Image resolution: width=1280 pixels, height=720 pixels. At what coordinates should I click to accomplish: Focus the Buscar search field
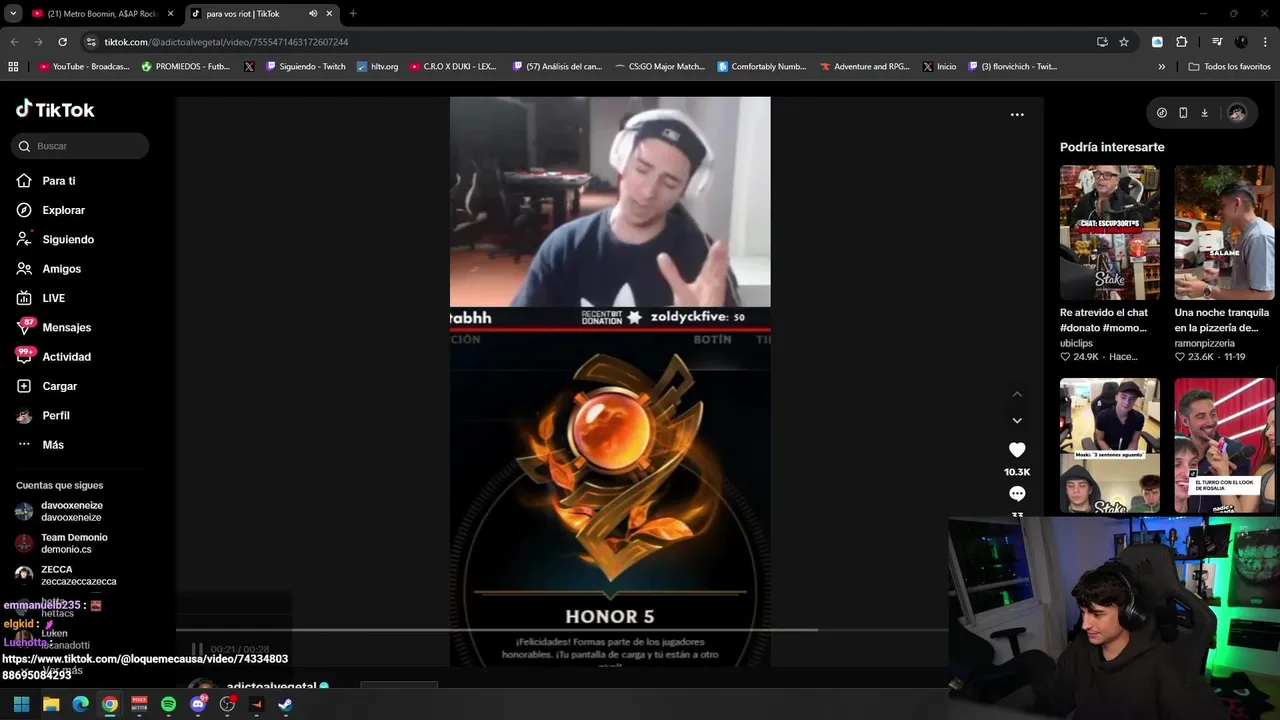(80, 146)
